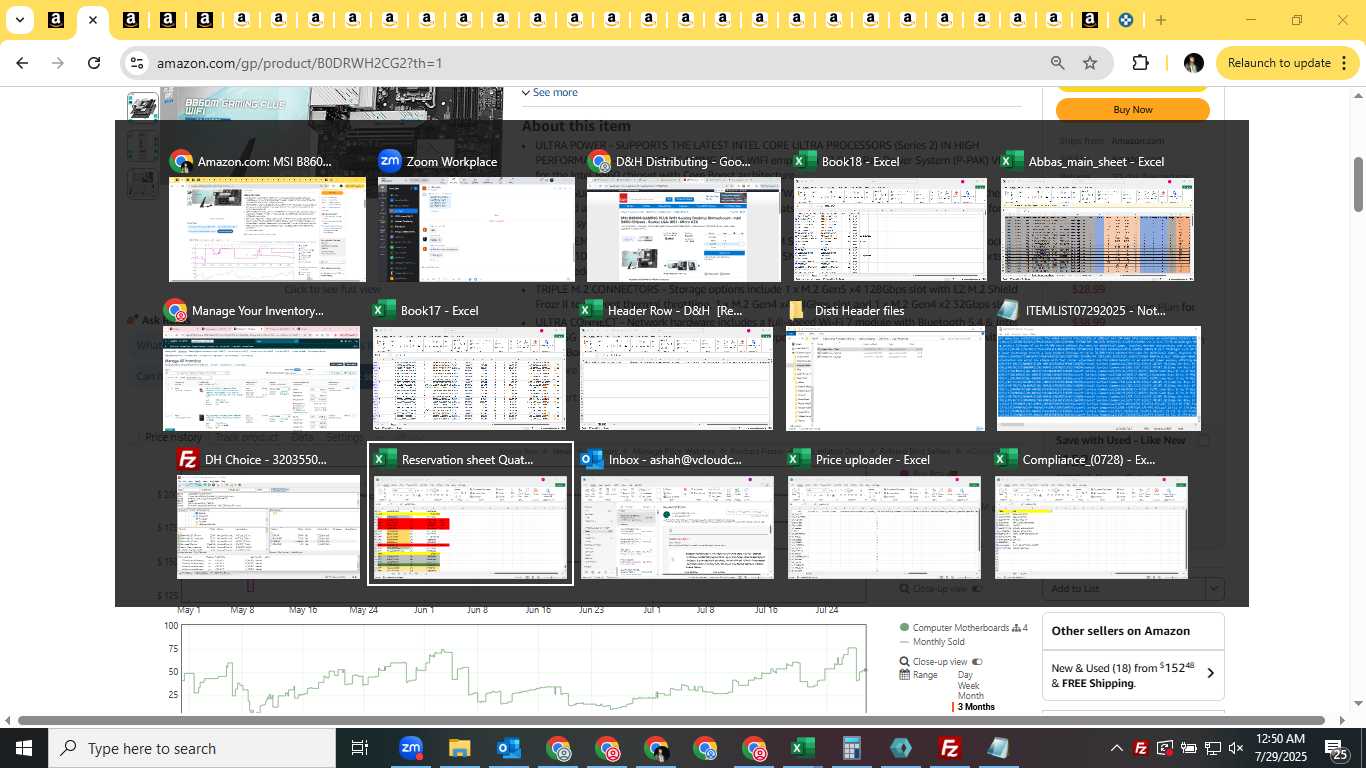Open Outlook from the taskbar
This screenshot has width=1366, height=768.
(508, 748)
